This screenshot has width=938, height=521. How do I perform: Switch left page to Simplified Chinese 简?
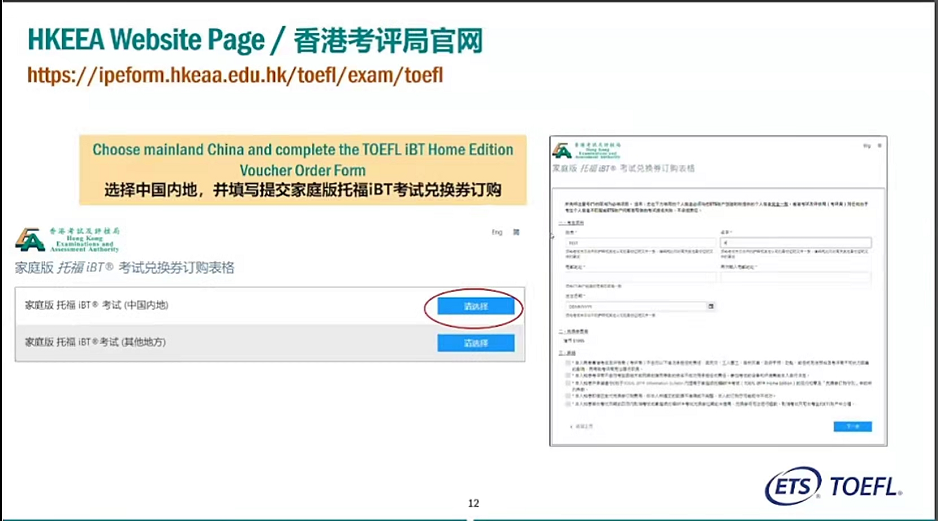click(x=516, y=232)
